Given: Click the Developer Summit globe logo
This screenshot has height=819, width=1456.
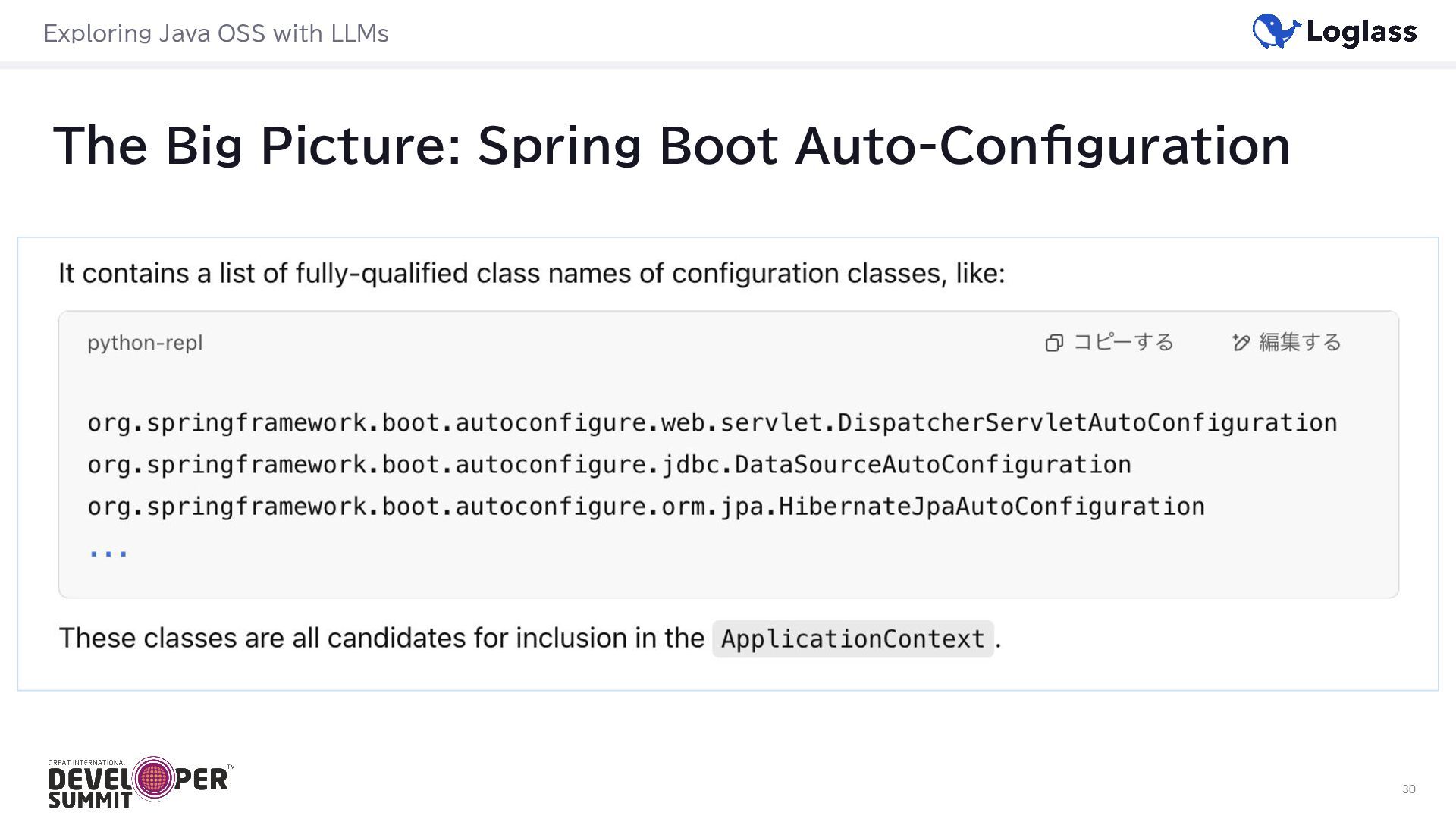Looking at the screenshot, I should coord(154,777).
